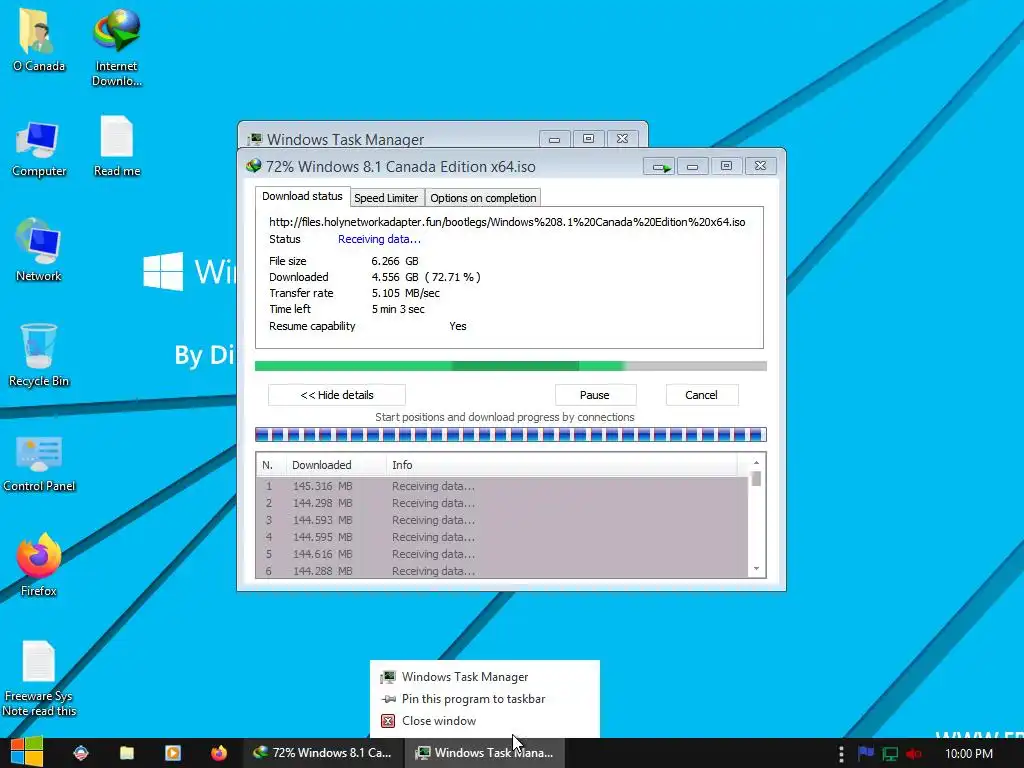Click the connections list scroll down arrow
This screenshot has height=768, width=1024.
click(756, 569)
